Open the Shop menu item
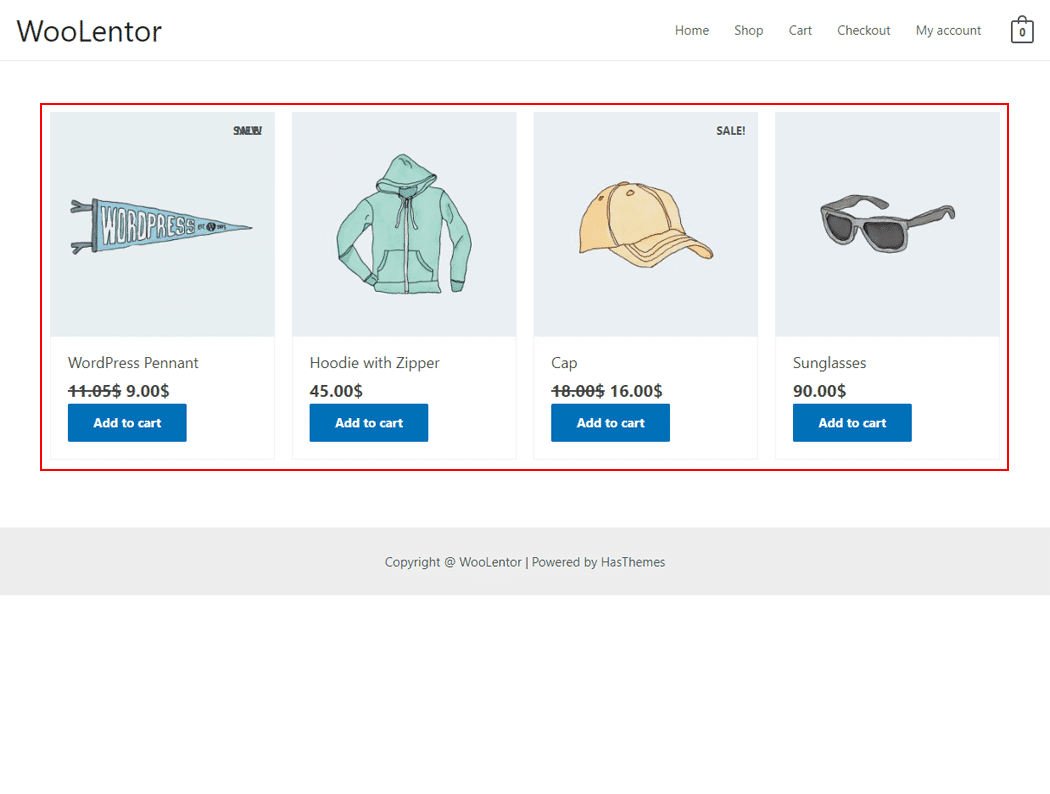 [748, 31]
